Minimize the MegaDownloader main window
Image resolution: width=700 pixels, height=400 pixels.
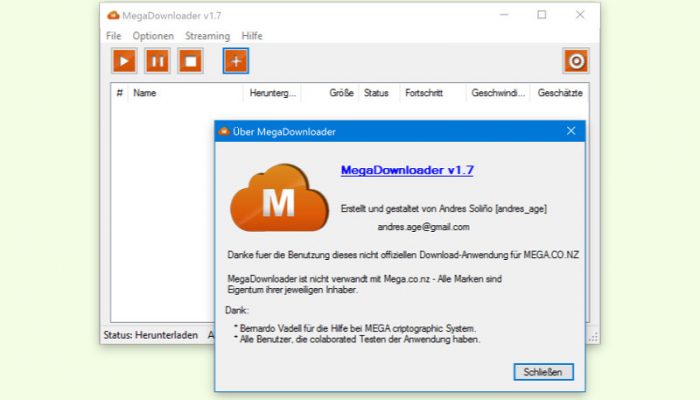coord(504,15)
